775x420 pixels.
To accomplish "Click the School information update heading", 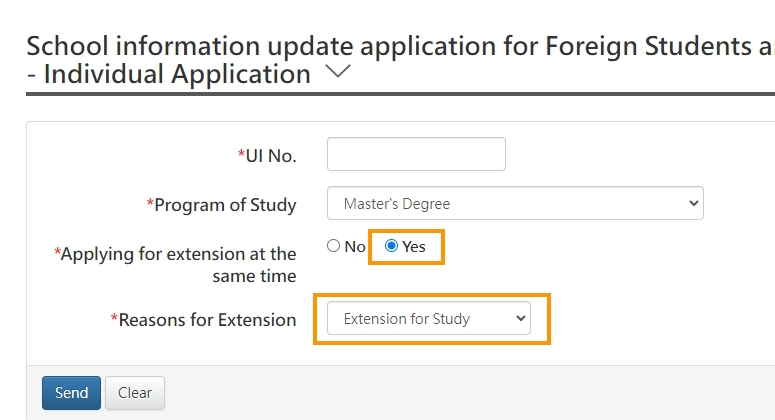I will point(400,46).
